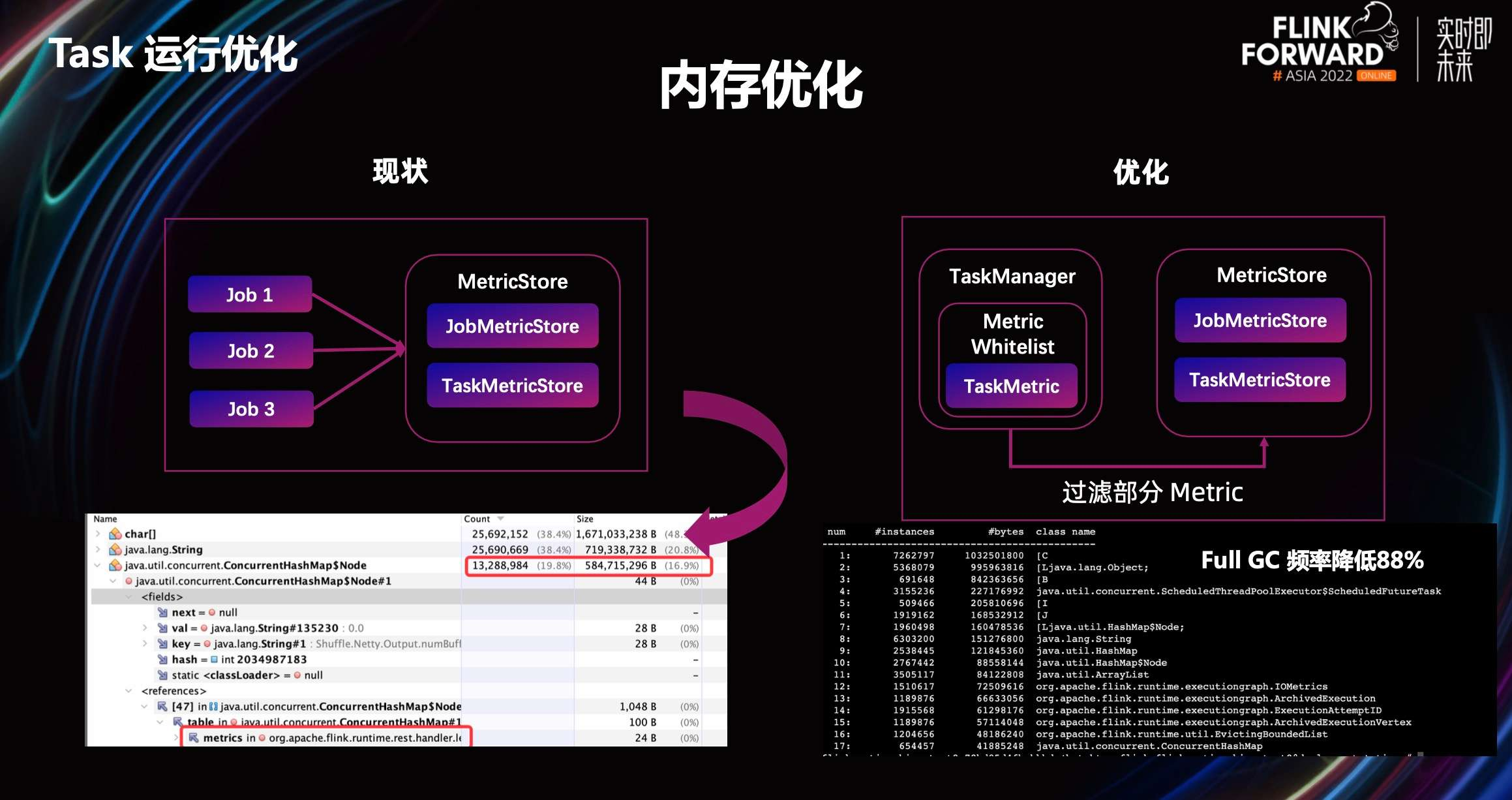Expand the char[] tree row
The height and width of the screenshot is (800, 1512).
[98, 534]
